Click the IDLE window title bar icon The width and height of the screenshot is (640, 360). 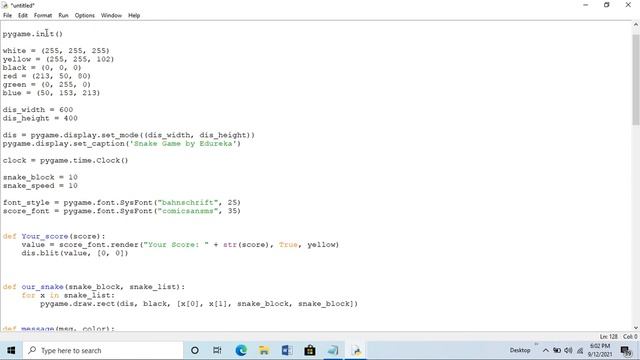[5, 5]
